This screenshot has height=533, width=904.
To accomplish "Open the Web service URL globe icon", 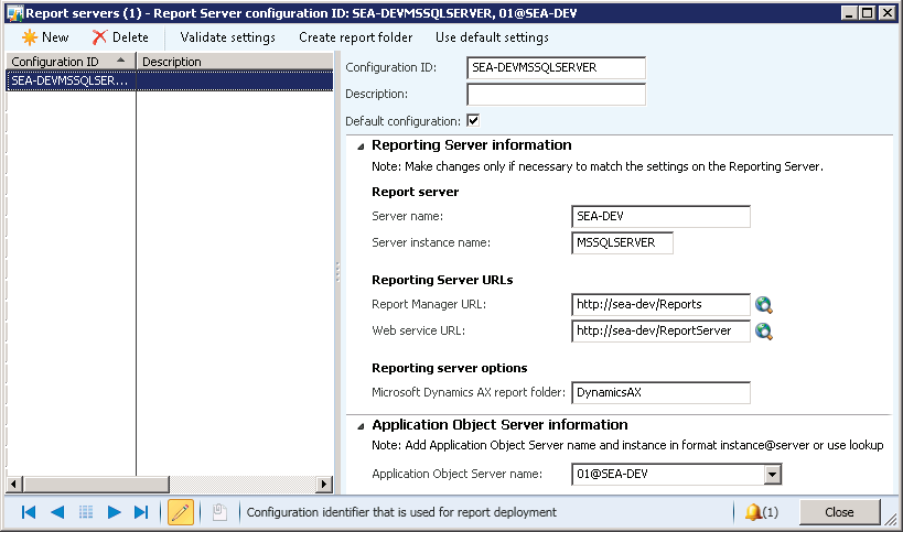I will click(763, 331).
